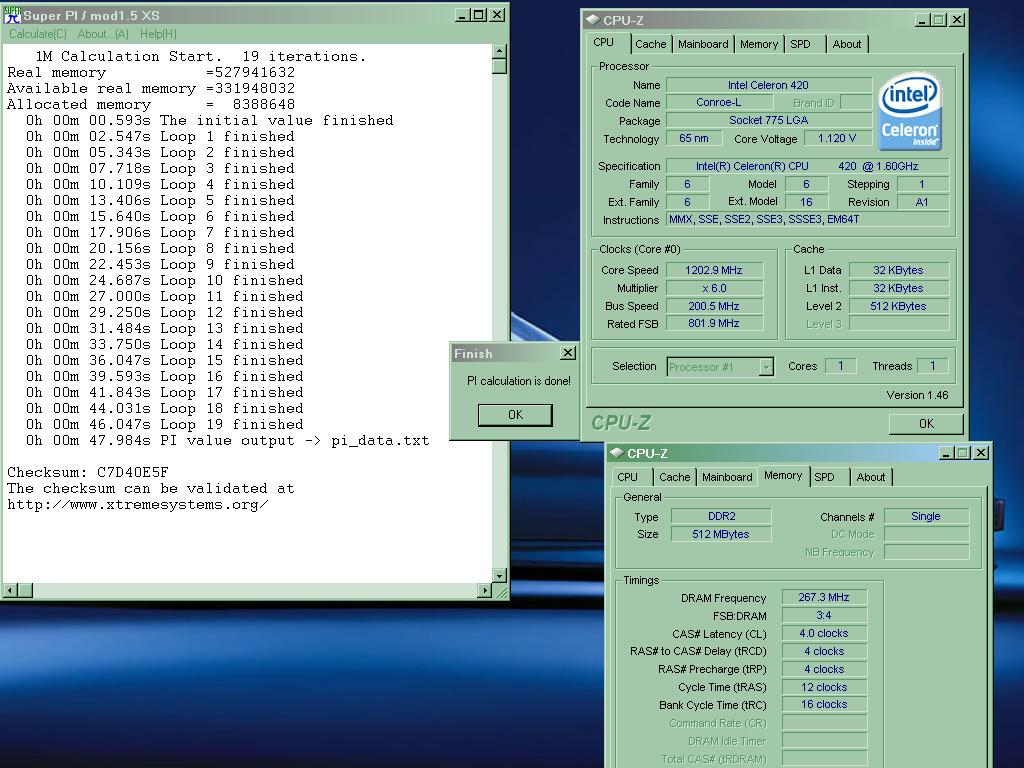Click OK in the Finish dialog
Viewport: 1024px width, 768px height.
(515, 415)
